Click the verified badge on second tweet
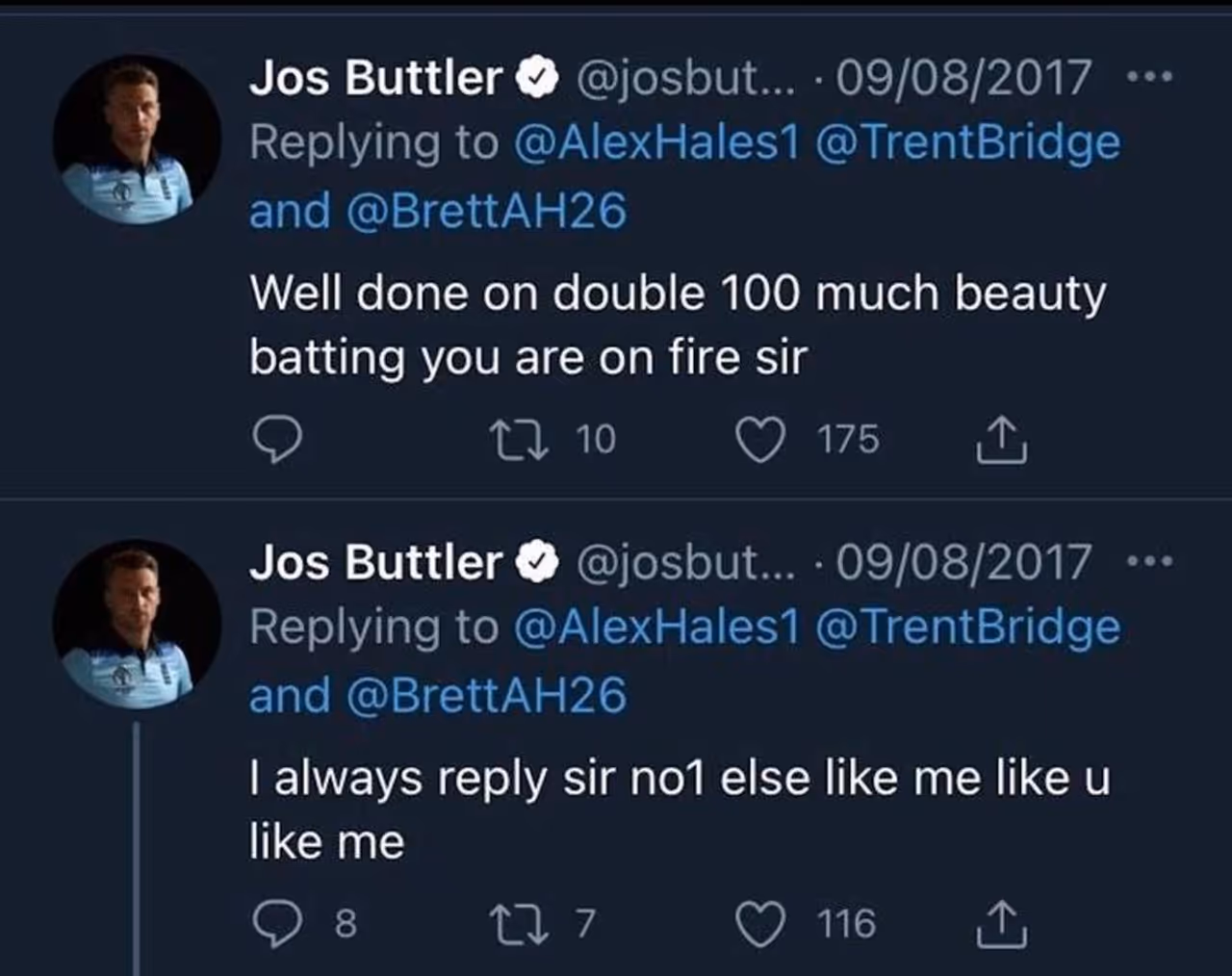 pyautogui.click(x=538, y=562)
